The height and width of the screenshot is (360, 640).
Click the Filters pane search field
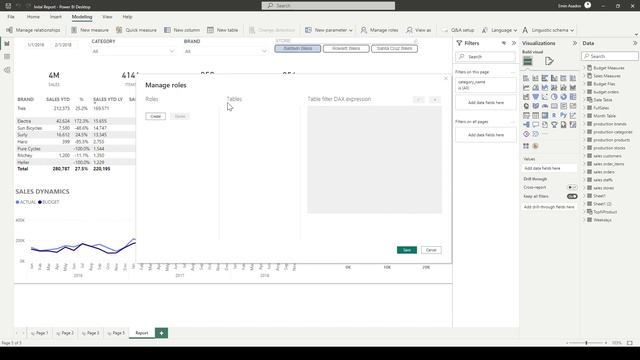[x=486, y=57]
